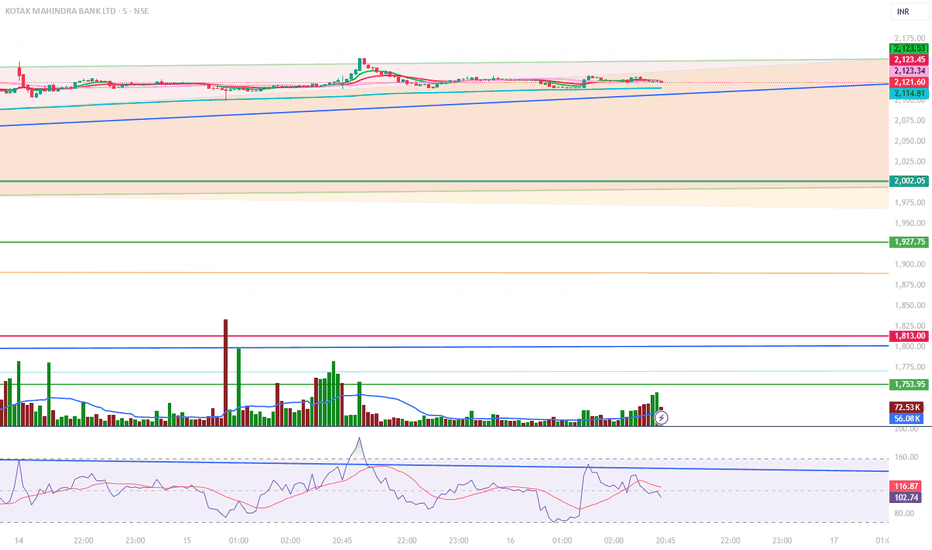This screenshot has width=932, height=550.
Task: Click the date 15 on time axis
Action: [187, 540]
